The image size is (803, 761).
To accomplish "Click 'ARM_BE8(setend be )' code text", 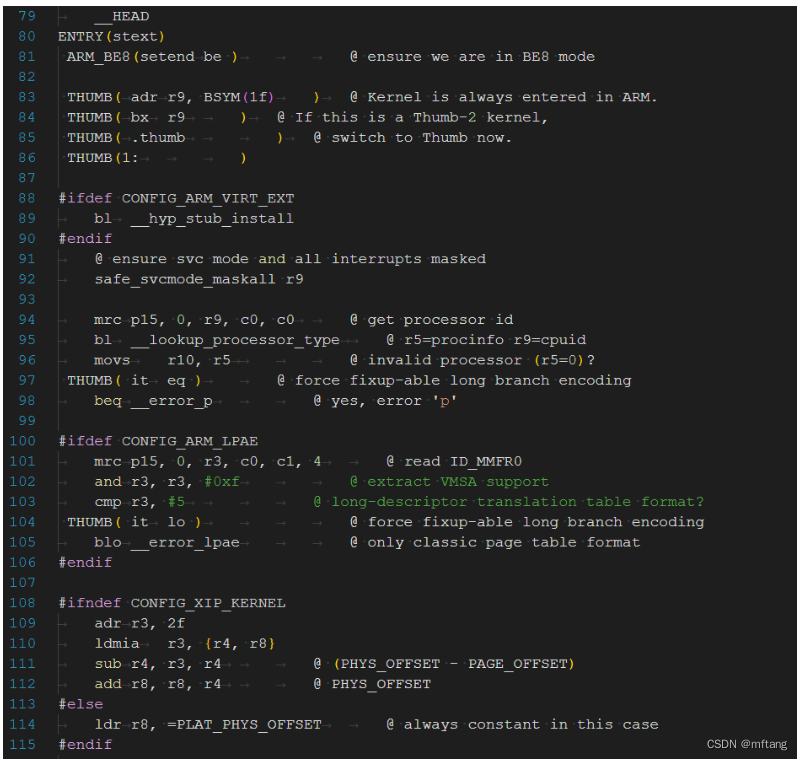I will coord(152,57).
